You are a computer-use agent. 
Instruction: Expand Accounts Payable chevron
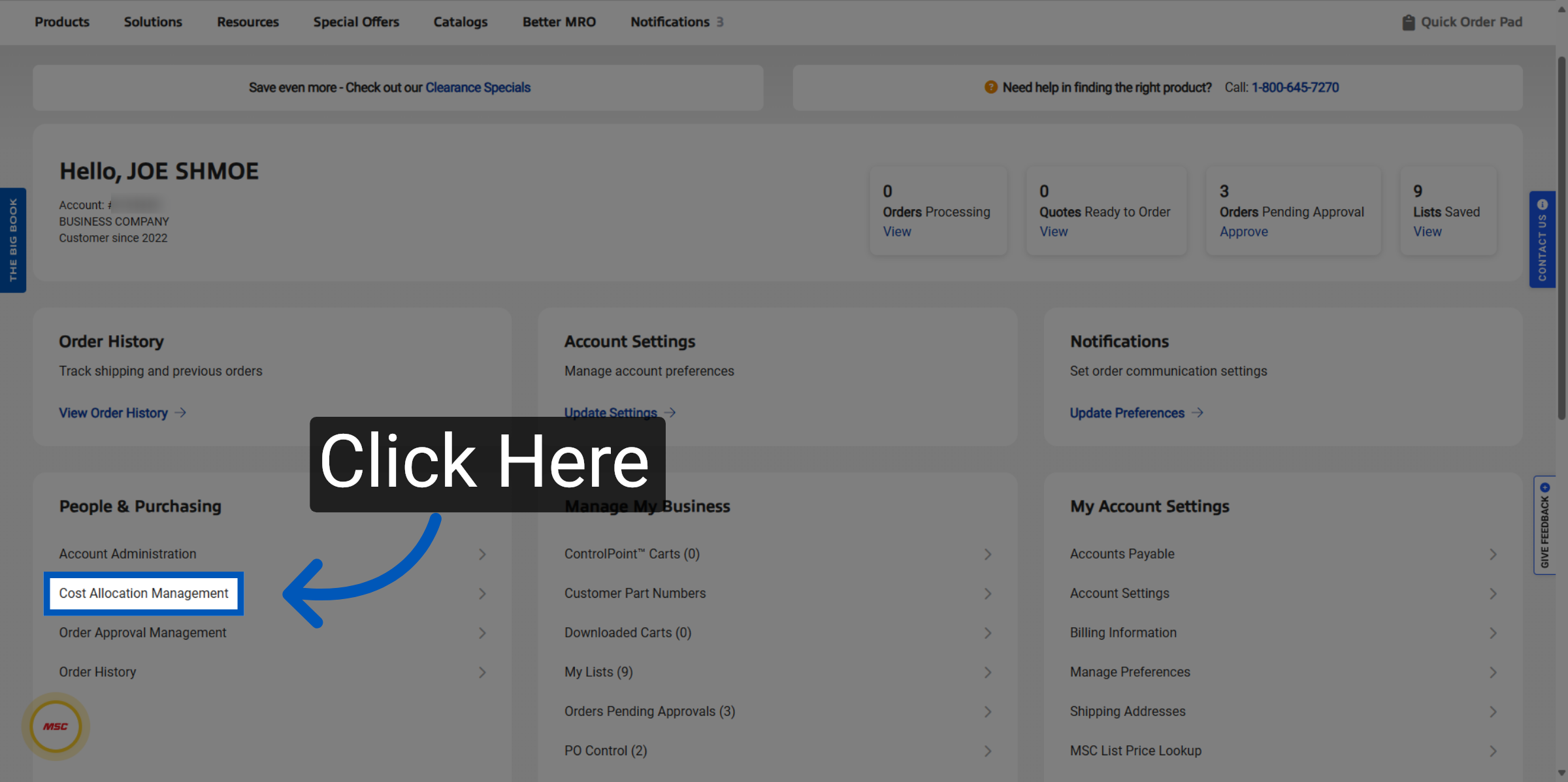coord(1493,554)
